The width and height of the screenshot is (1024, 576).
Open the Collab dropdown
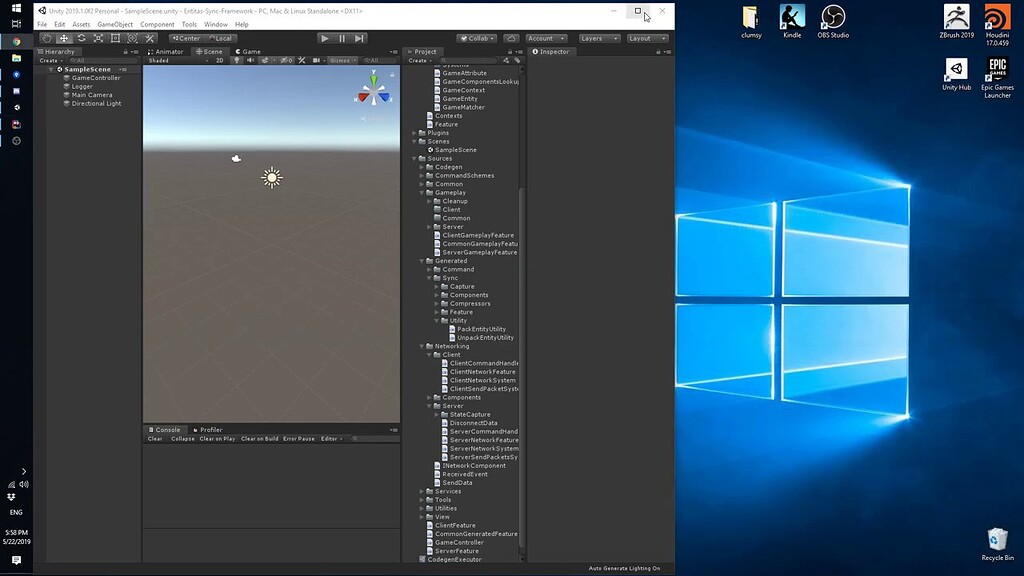tap(477, 37)
